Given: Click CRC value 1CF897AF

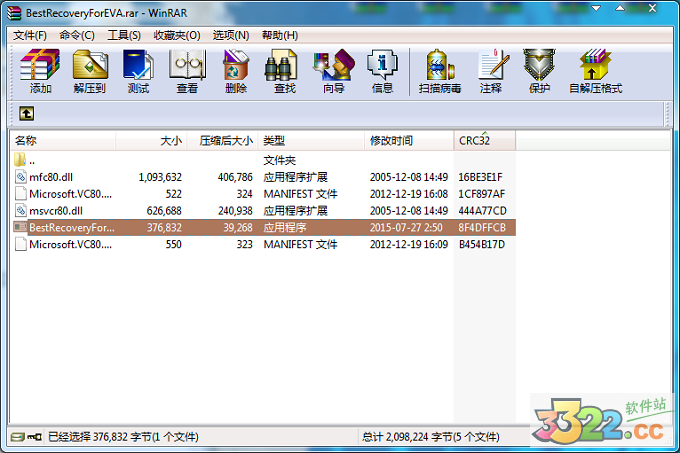Looking at the screenshot, I should coord(481,194).
